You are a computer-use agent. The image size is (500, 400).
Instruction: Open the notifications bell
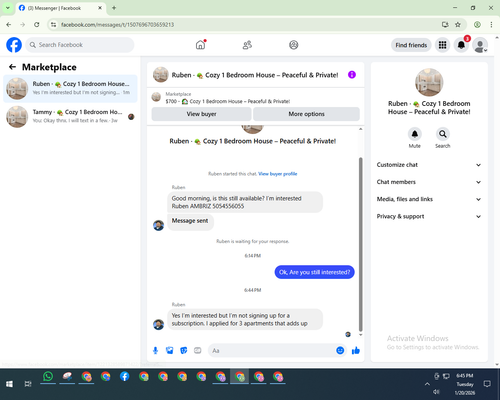coord(461,45)
